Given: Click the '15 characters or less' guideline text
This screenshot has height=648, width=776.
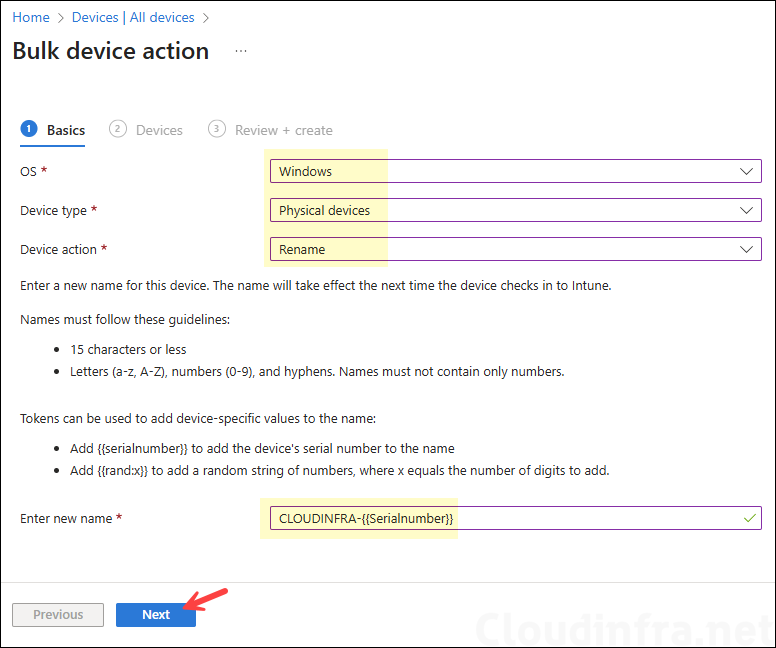Looking at the screenshot, I should coord(128,349).
